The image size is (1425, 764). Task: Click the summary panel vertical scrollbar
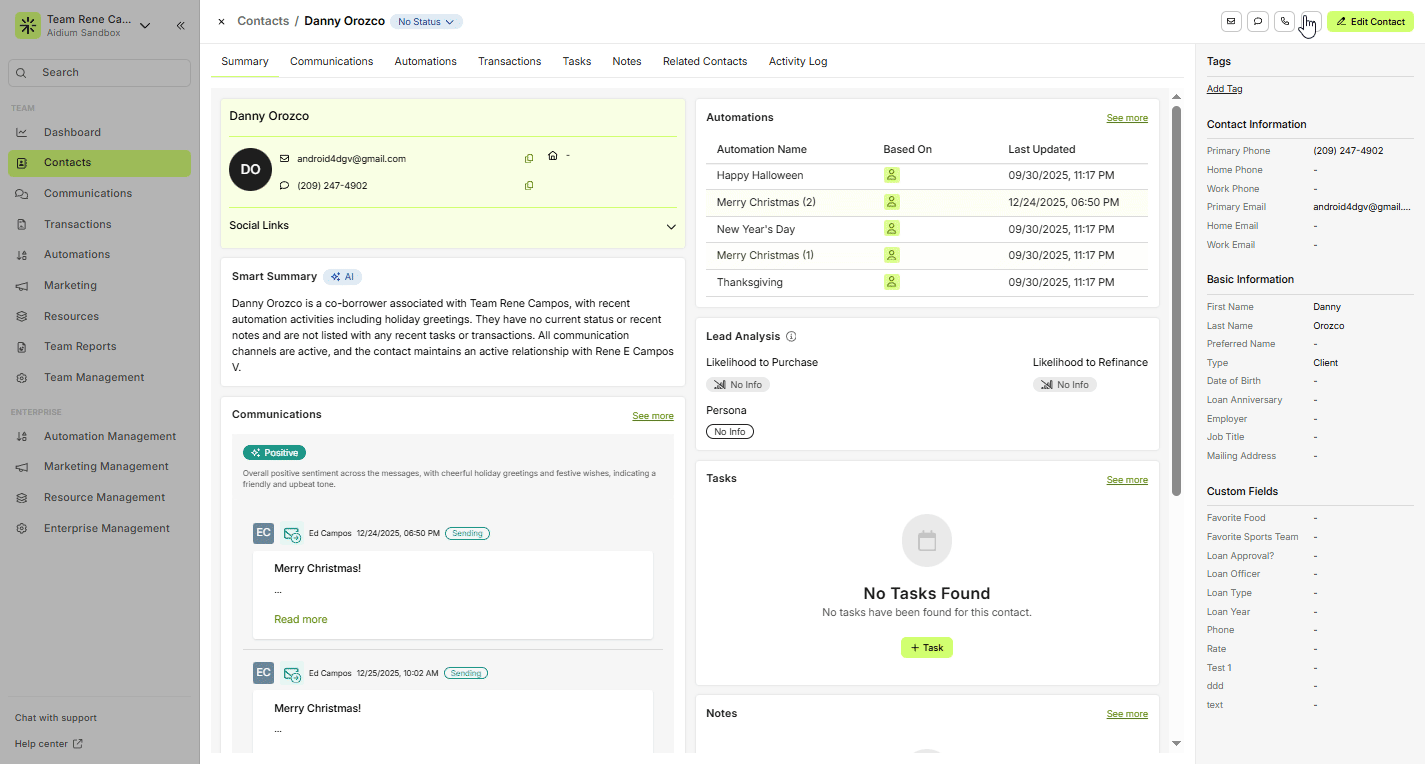1176,300
